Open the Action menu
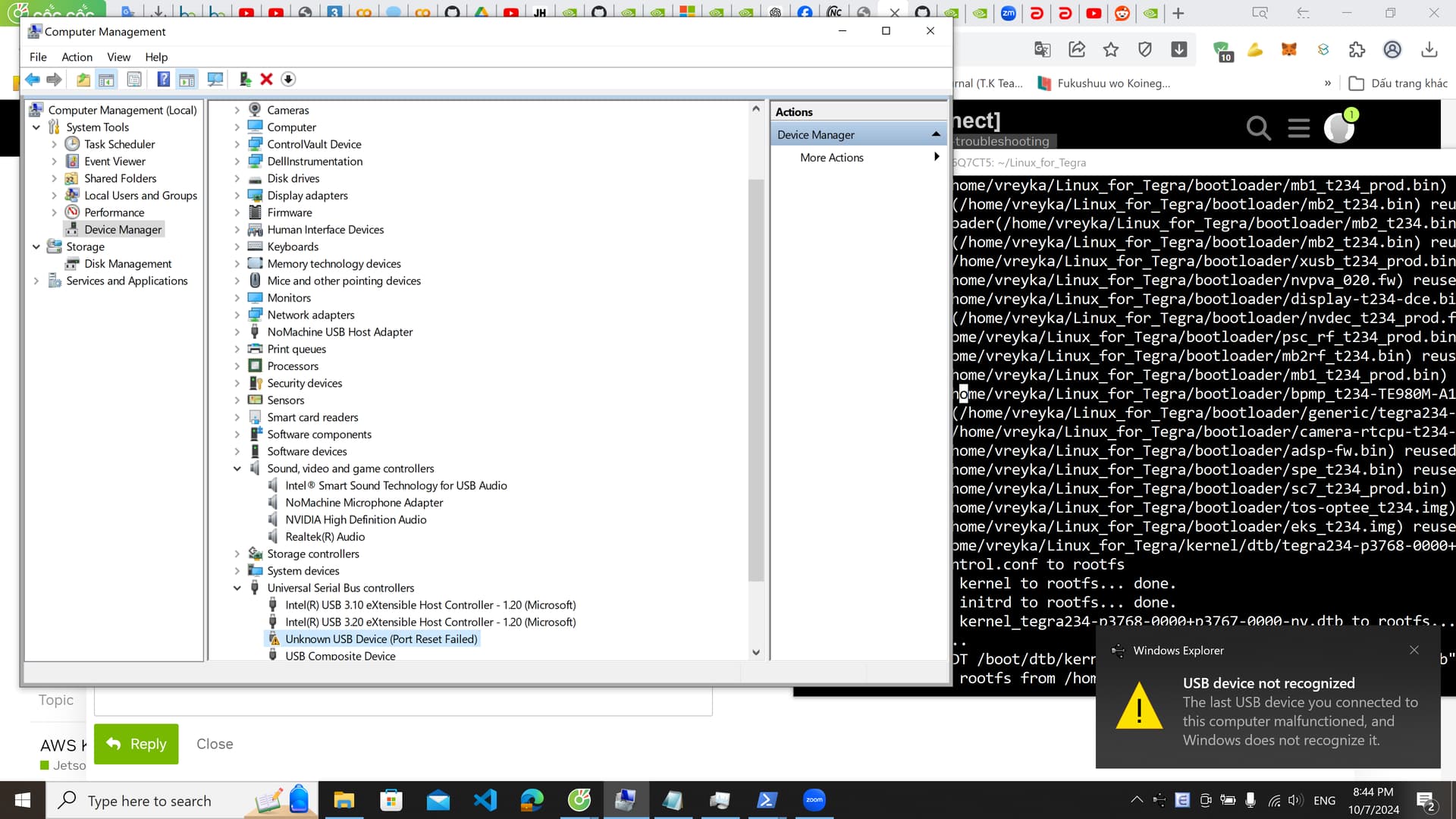This screenshot has width=1456, height=819. pos(77,57)
